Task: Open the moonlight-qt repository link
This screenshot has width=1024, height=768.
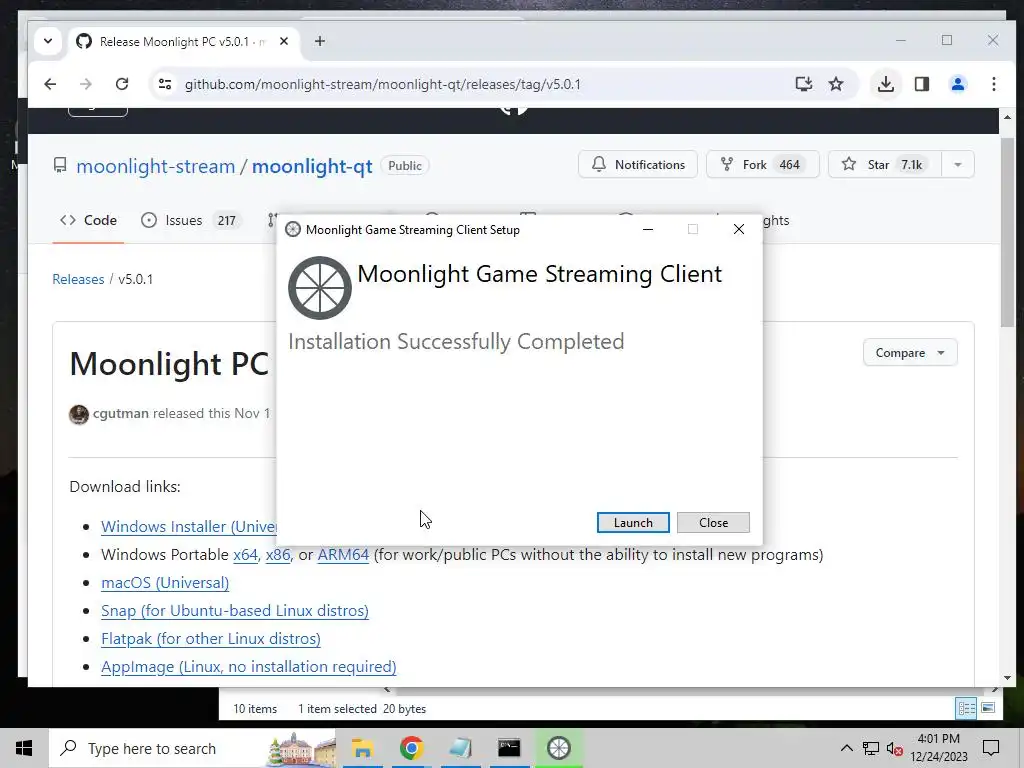Action: click(x=312, y=166)
